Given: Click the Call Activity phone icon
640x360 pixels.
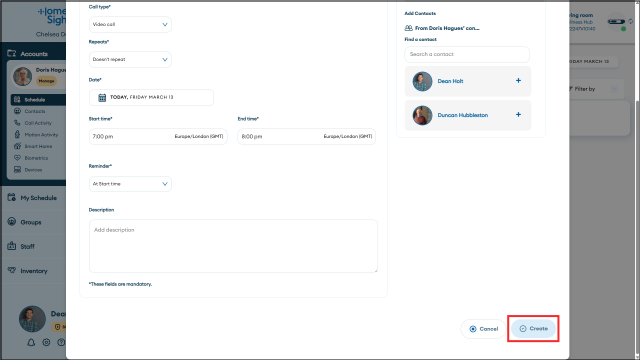Looking at the screenshot, I should 17,123.
